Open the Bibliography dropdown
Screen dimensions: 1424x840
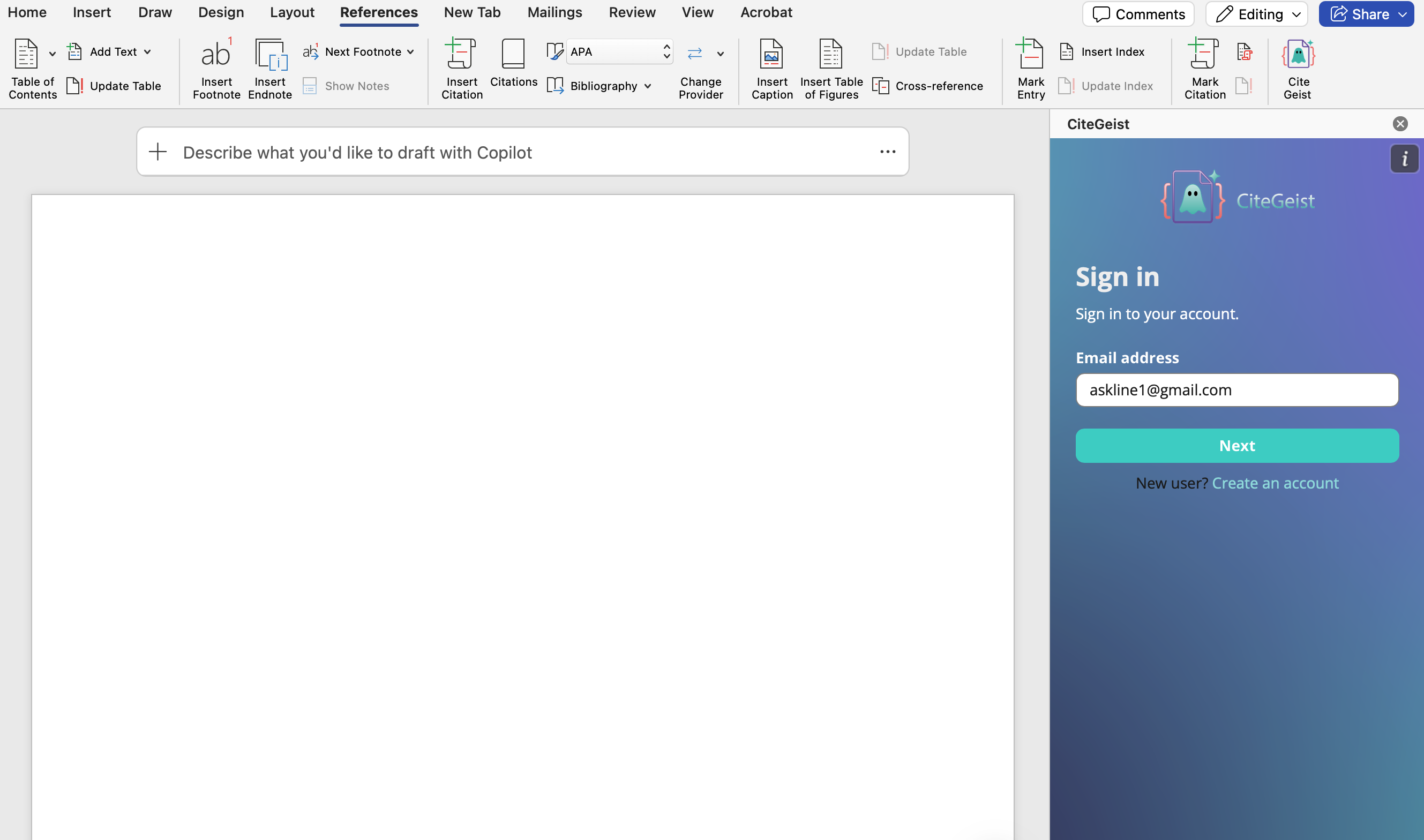[x=600, y=86]
